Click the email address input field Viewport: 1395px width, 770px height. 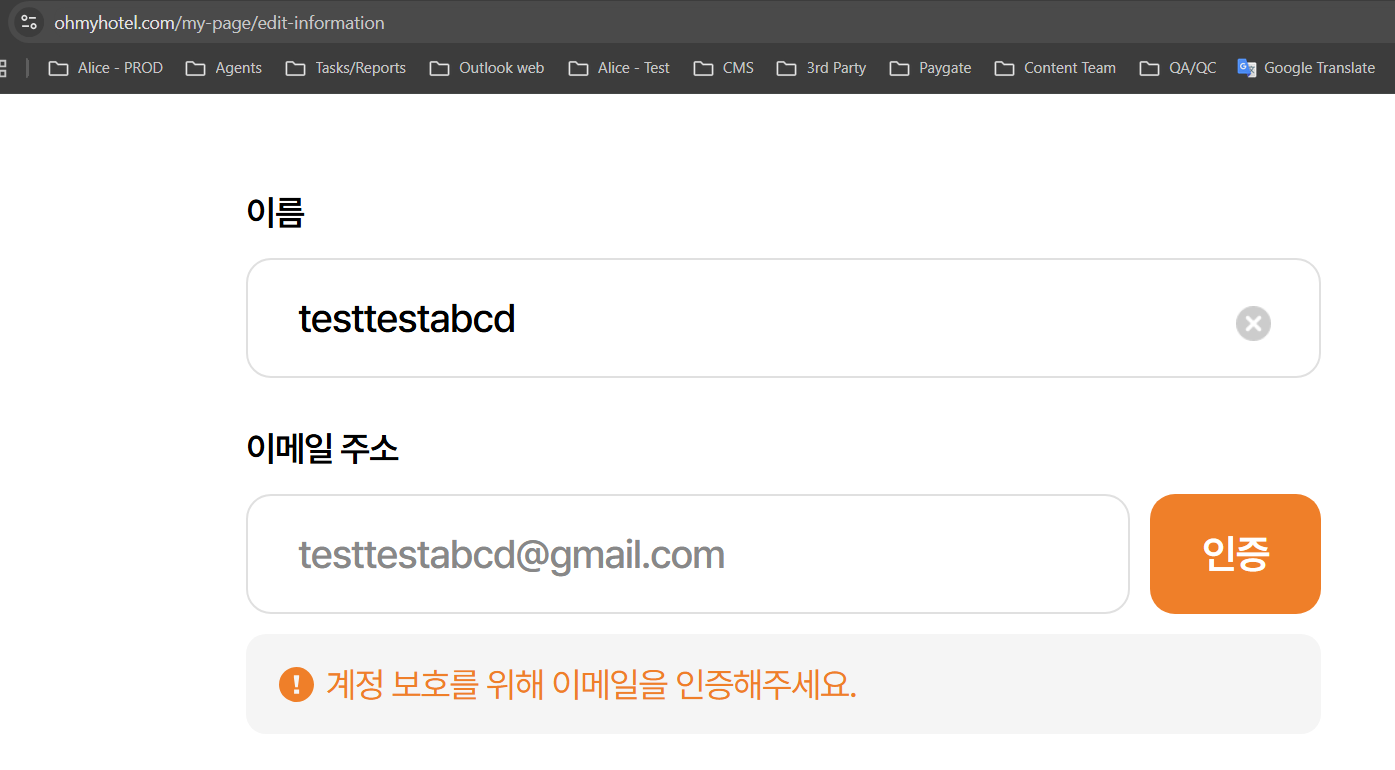coord(687,554)
